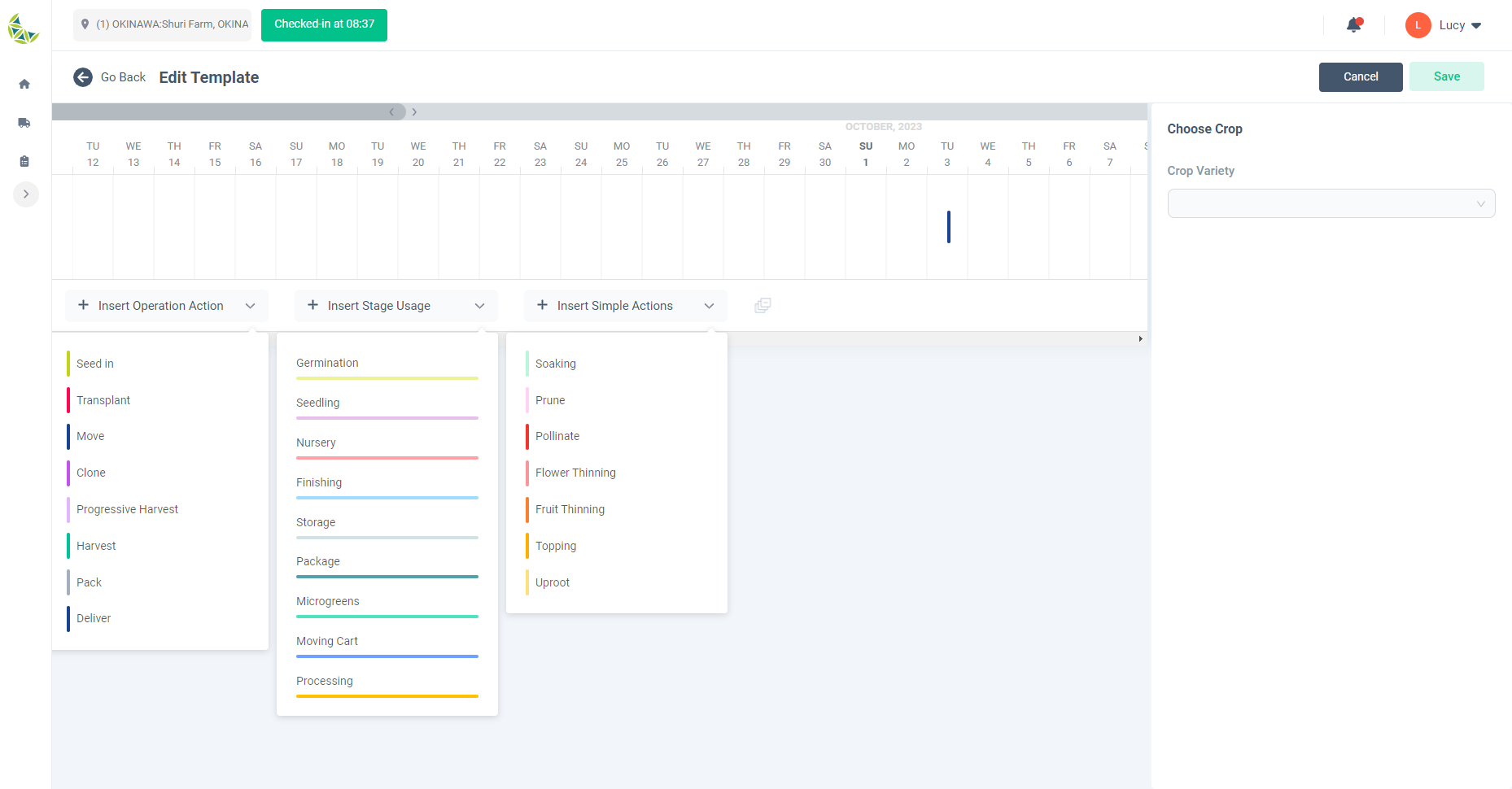Screen dimensions: 1512x789
Task: Click the plus icon of Insert Simple Actions
Action: (542, 305)
